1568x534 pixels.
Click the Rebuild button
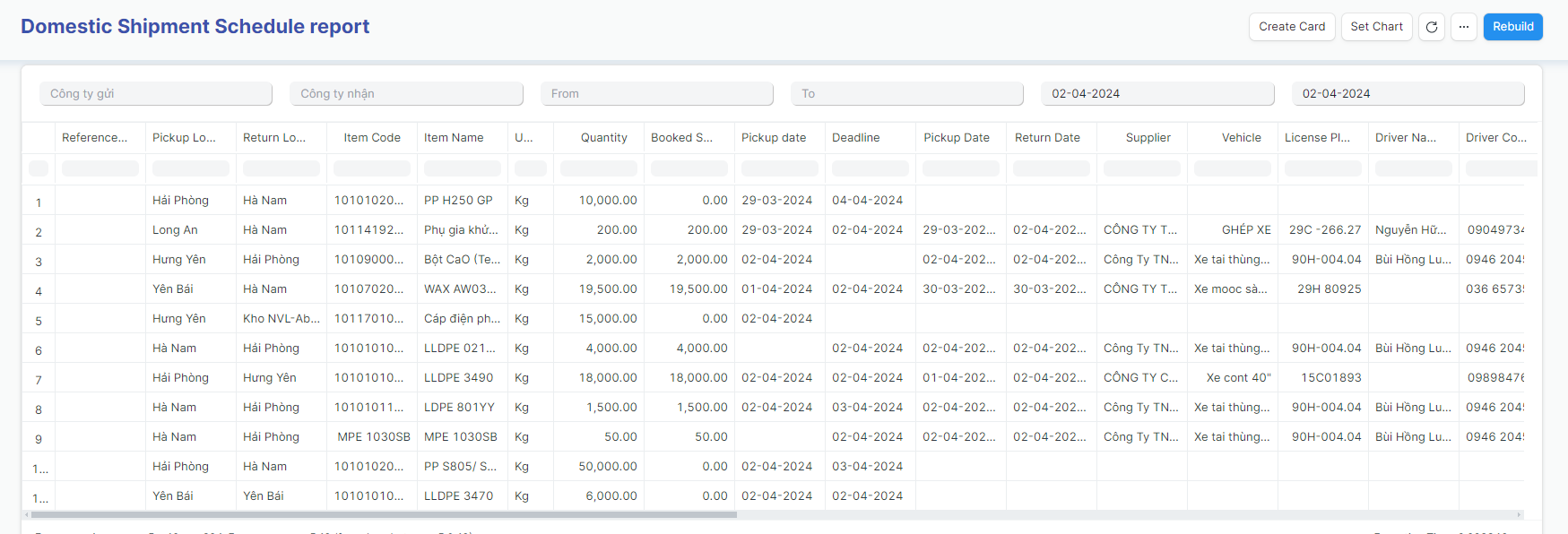pos(1512,27)
